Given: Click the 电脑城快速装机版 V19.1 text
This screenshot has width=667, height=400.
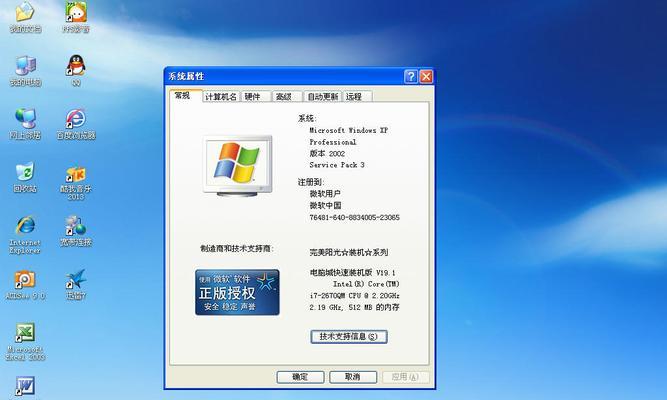Looking at the screenshot, I should click(x=352, y=272).
